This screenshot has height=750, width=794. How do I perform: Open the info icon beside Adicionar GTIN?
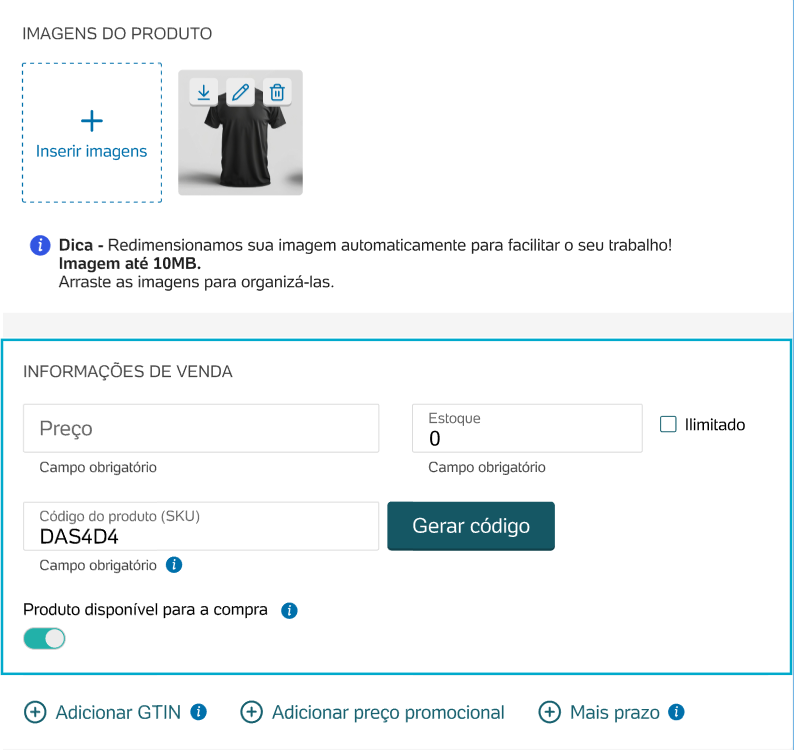click(x=198, y=712)
